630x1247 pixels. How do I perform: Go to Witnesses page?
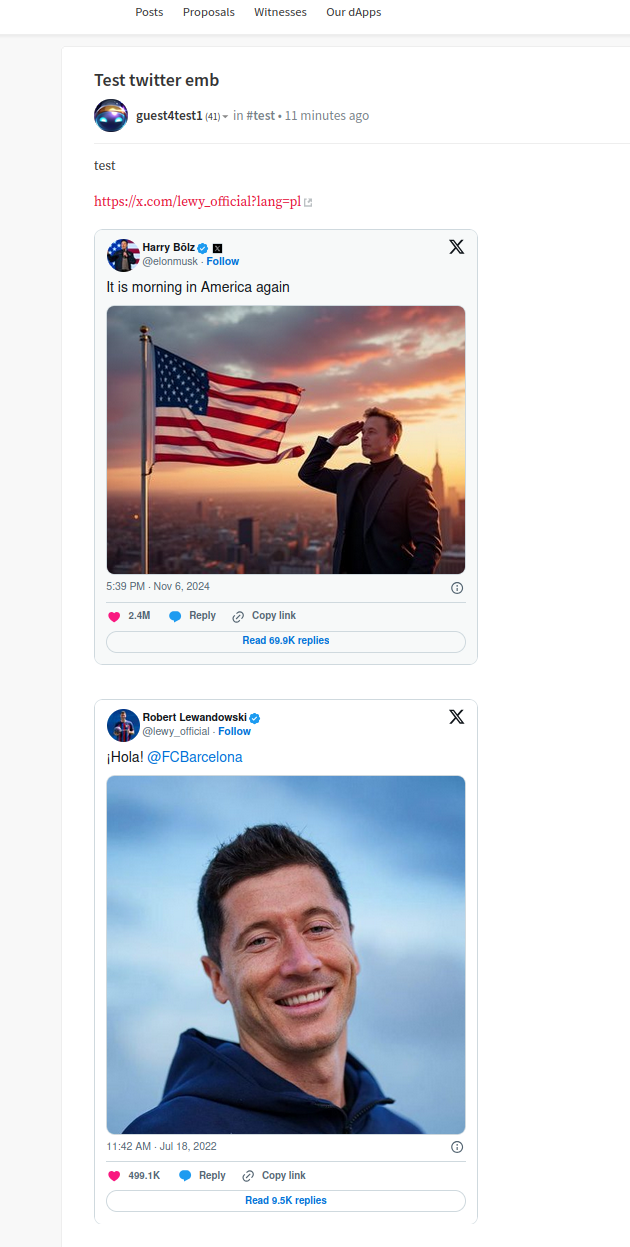280,12
